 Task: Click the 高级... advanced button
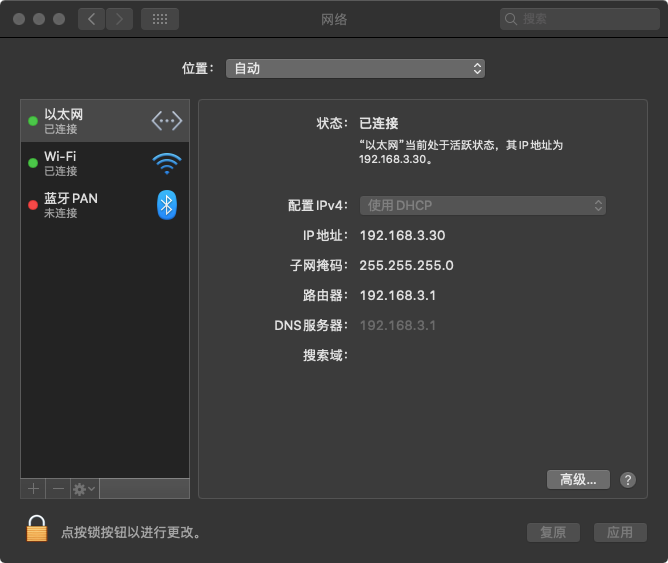click(x=578, y=480)
